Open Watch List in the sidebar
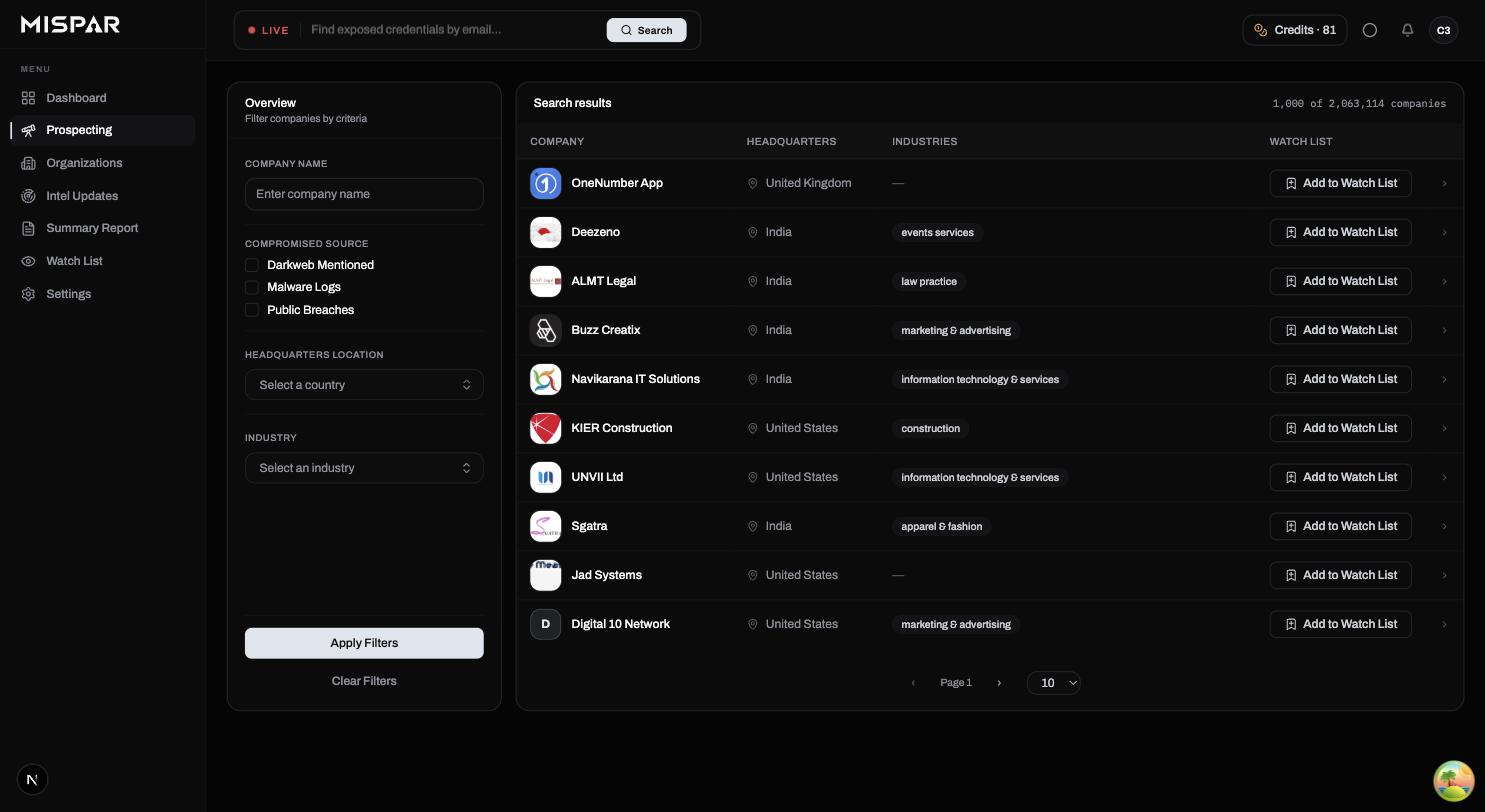Image resolution: width=1485 pixels, height=812 pixels. (x=103, y=261)
